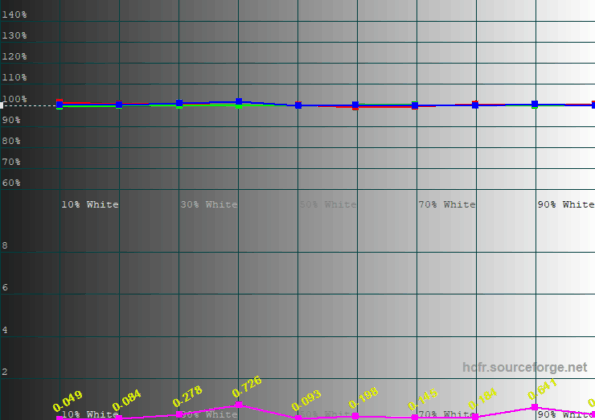Click the magenta point labeled 0.198
Screen dimensions: 595x420
click(x=355, y=416)
